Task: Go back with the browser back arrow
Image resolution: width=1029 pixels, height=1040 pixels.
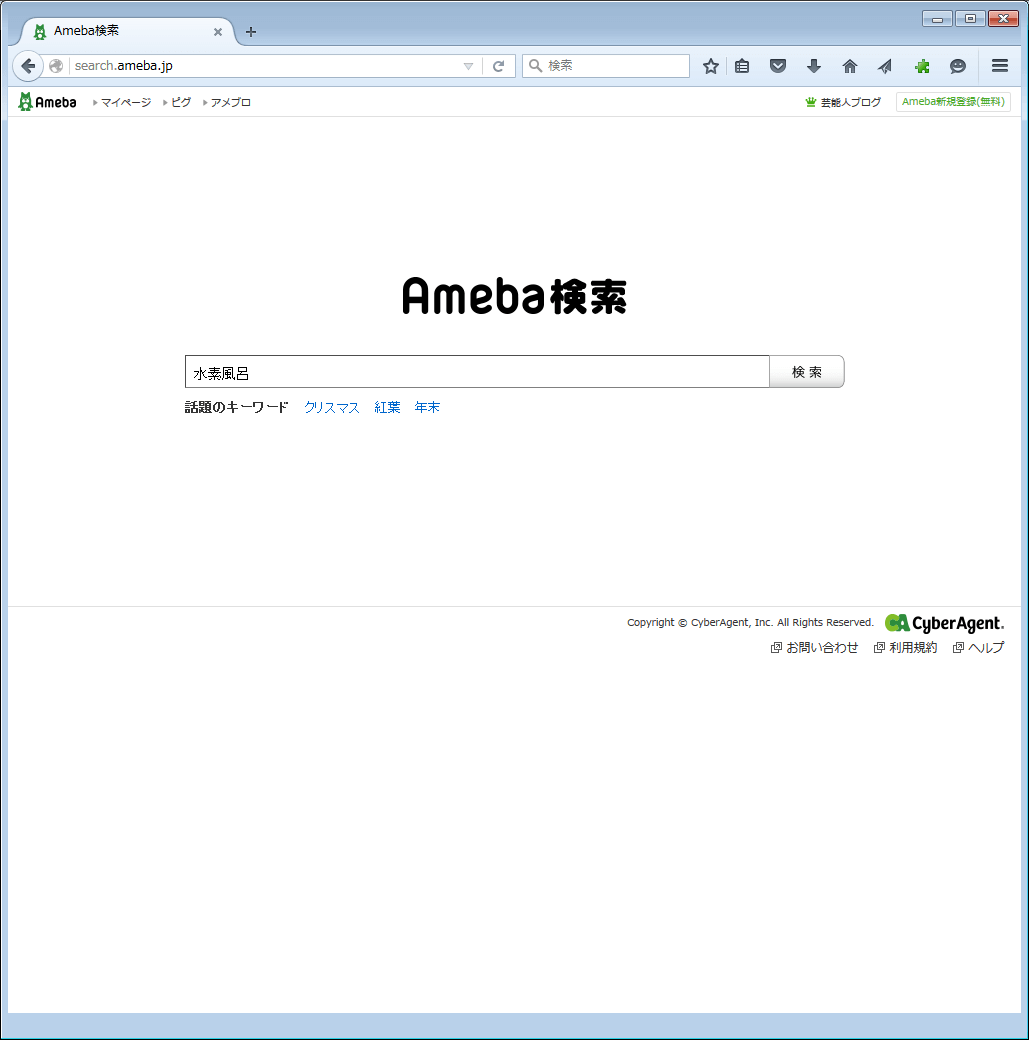Action: click(x=28, y=66)
